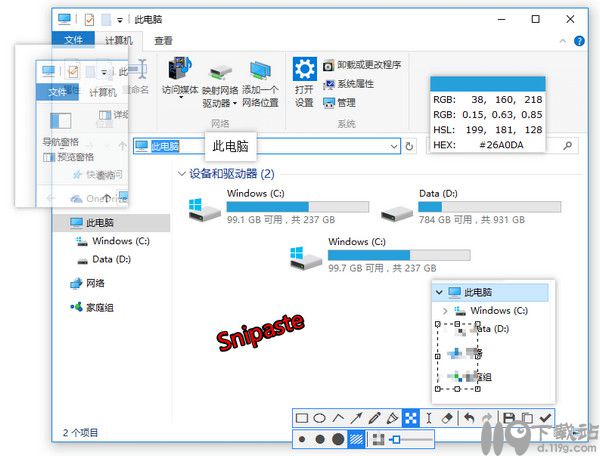Open settings via 打开设置 gear

pos(305,69)
